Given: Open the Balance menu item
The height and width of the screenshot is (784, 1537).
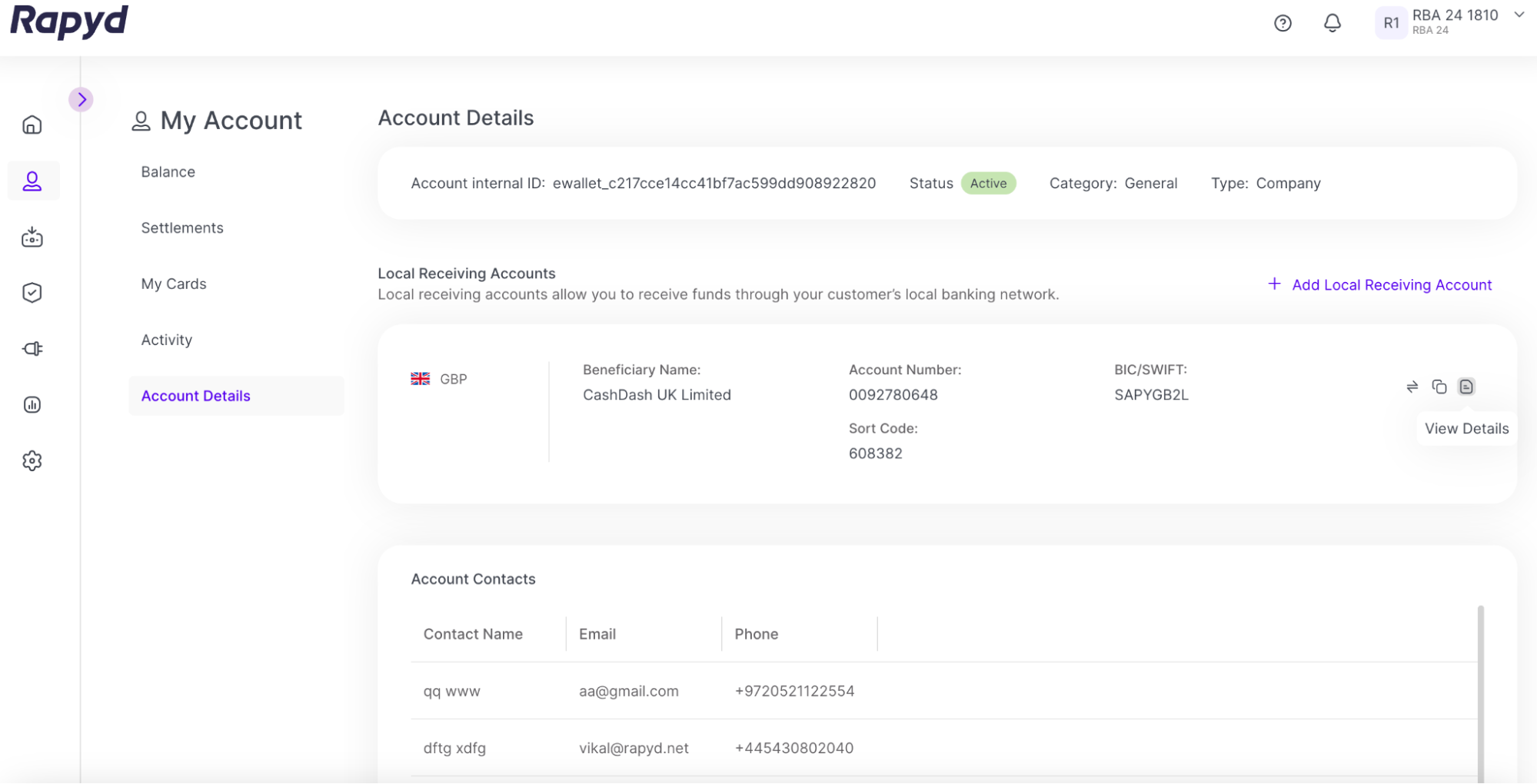Looking at the screenshot, I should (168, 172).
